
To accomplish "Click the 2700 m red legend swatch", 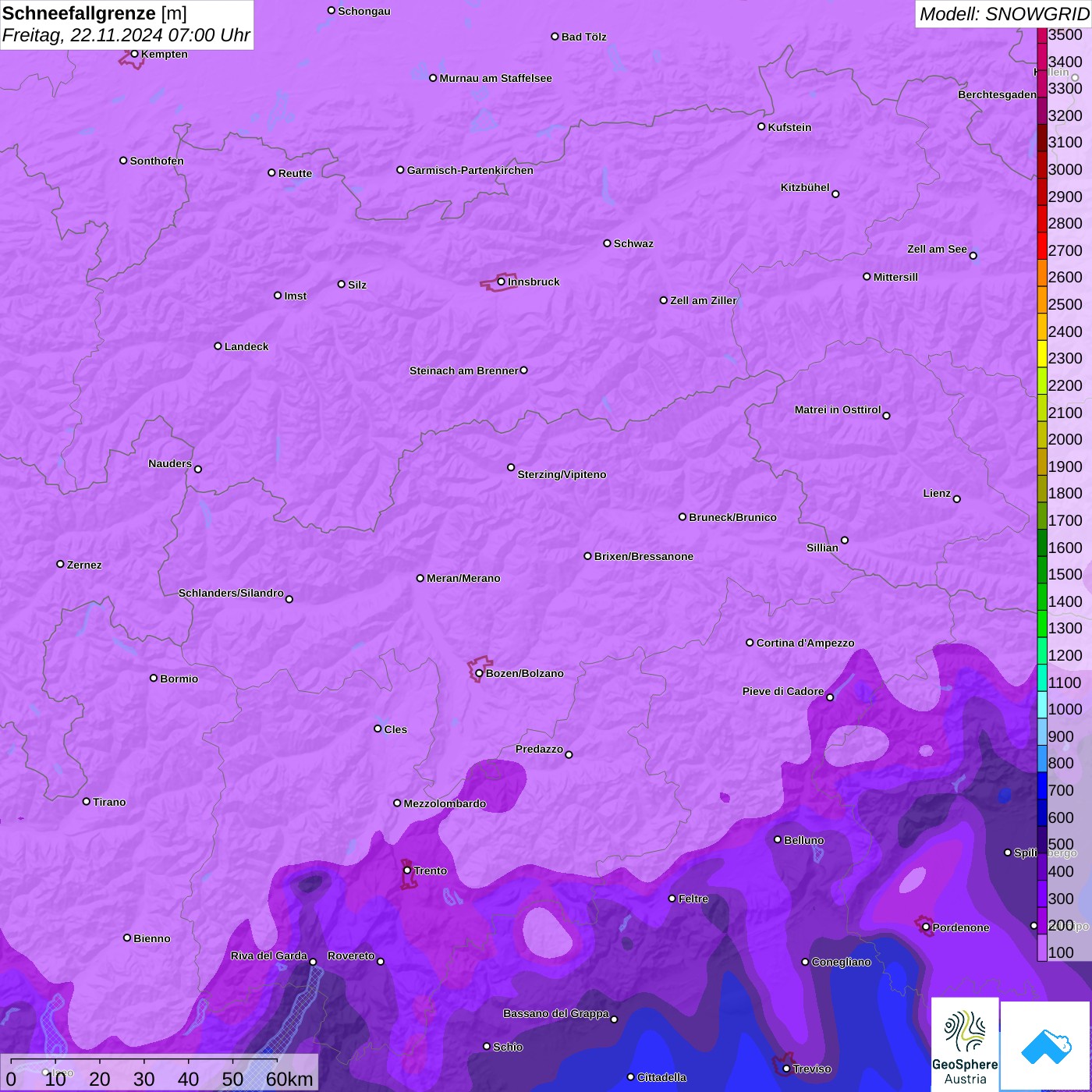I will click(1042, 246).
